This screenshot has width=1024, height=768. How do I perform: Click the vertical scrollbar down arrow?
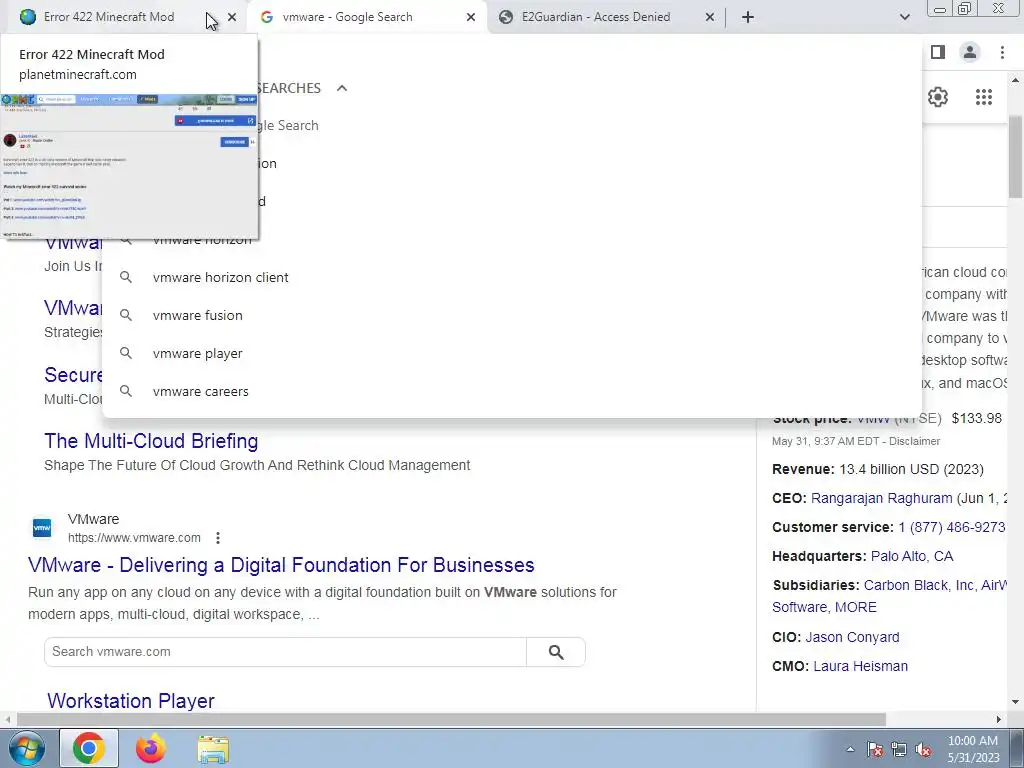tap(1015, 702)
